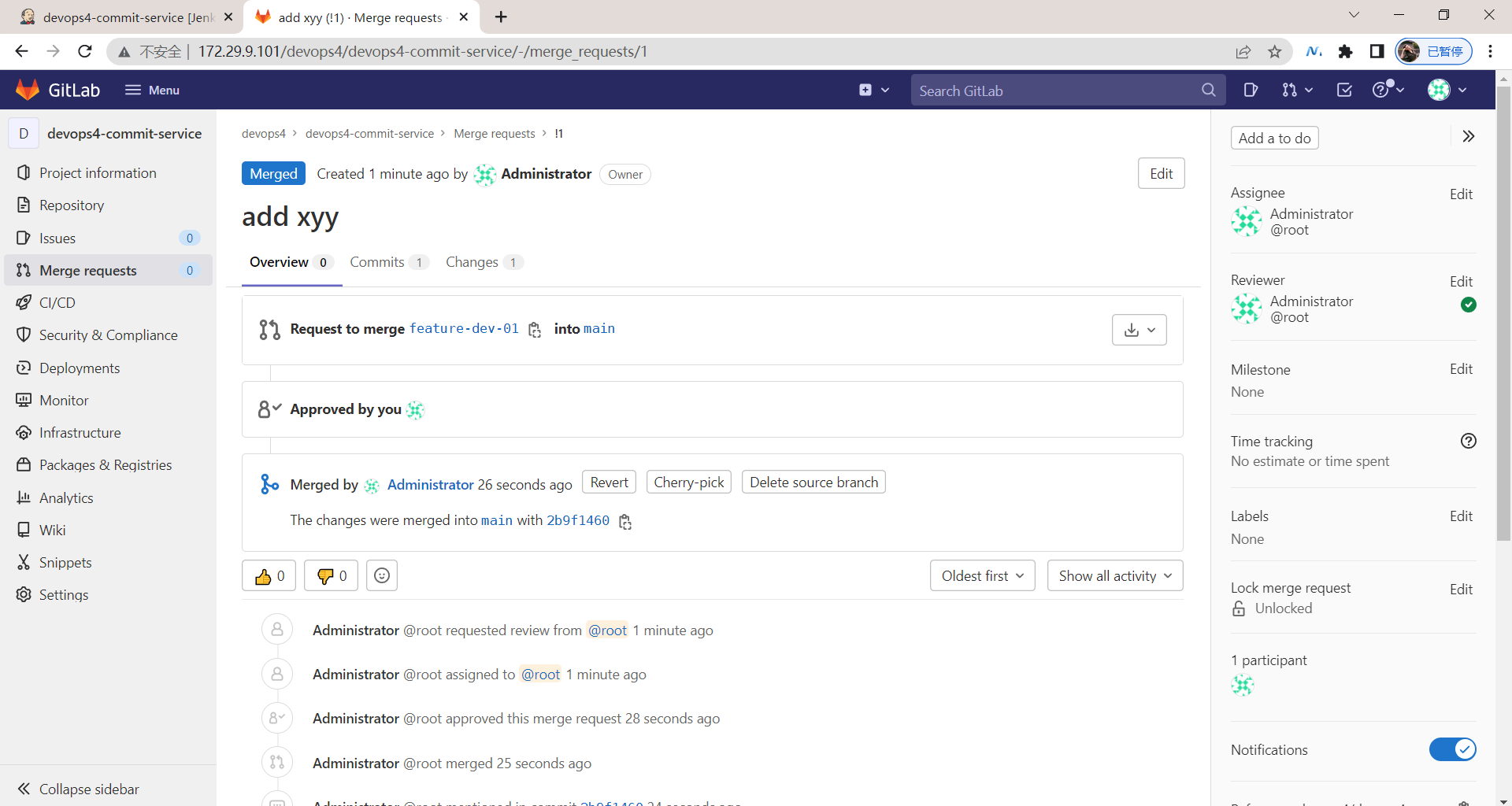Switch to the Changes tab
The image size is (1512, 806).
484,262
